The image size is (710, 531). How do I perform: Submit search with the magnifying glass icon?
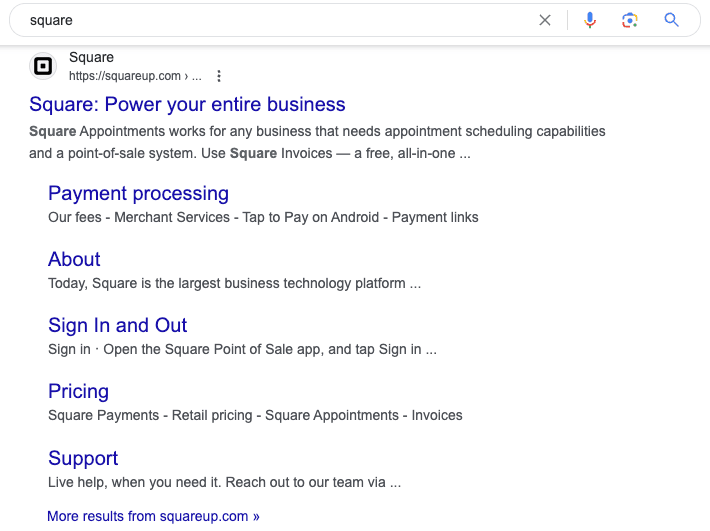(x=671, y=20)
